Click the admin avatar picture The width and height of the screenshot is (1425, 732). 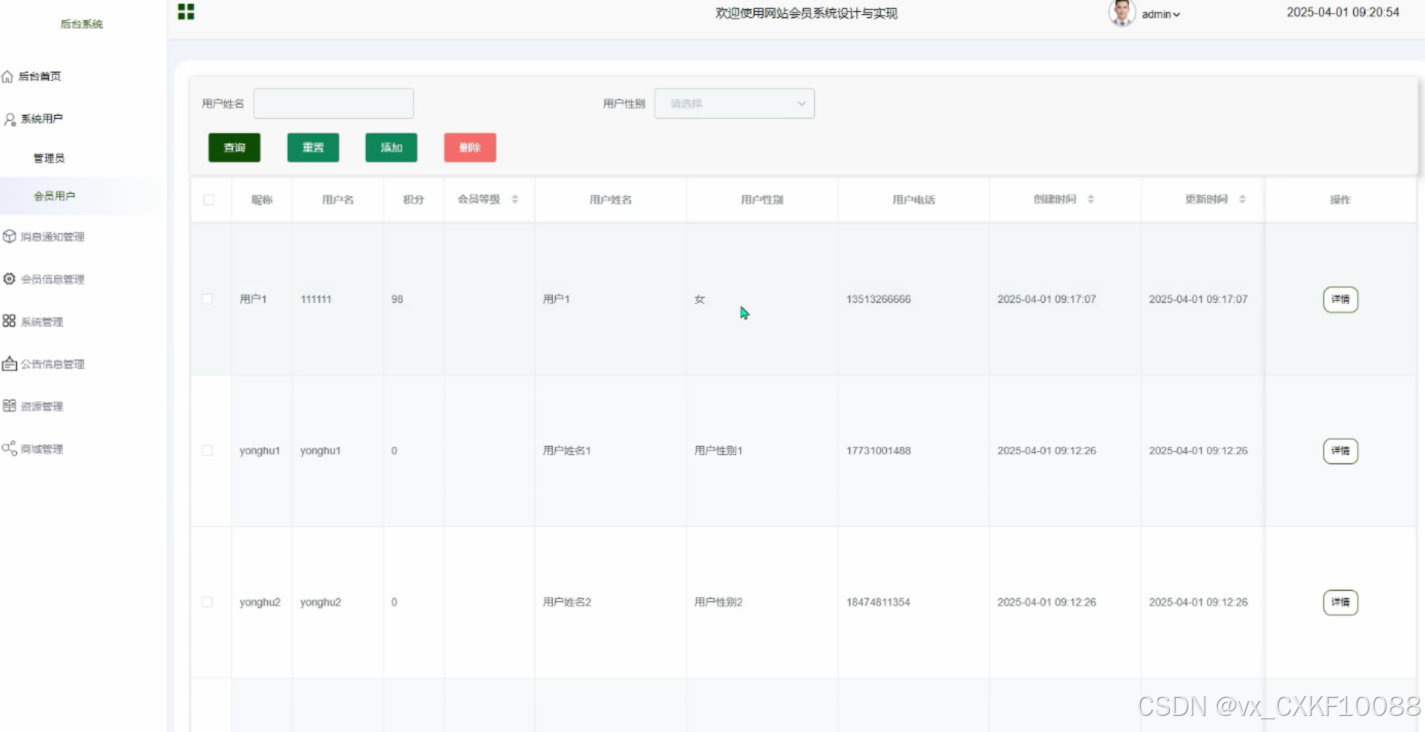click(1122, 13)
